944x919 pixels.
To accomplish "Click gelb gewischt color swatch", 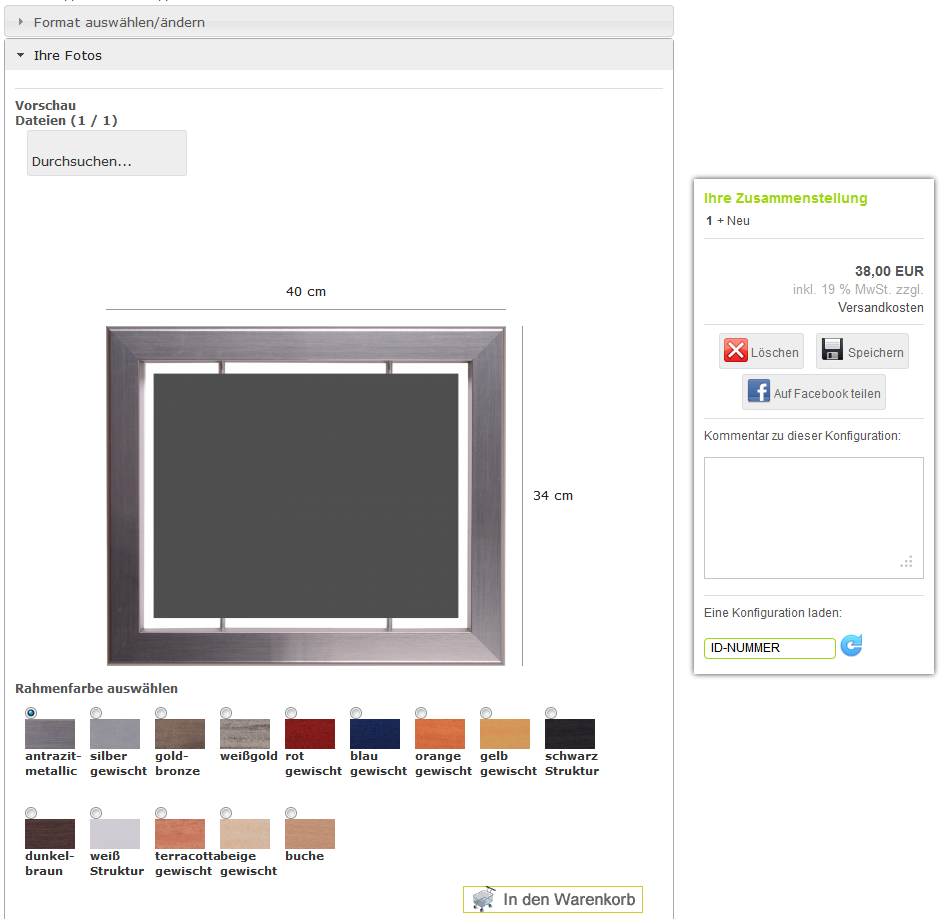I will point(505,734).
